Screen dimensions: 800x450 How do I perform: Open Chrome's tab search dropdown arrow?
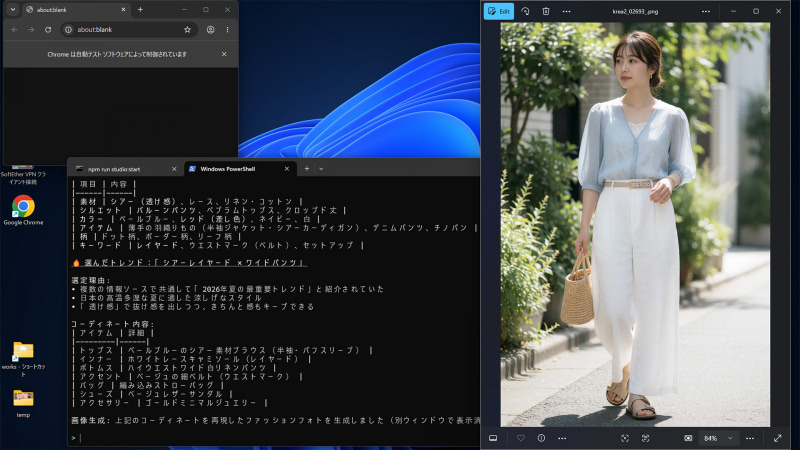(x=13, y=10)
